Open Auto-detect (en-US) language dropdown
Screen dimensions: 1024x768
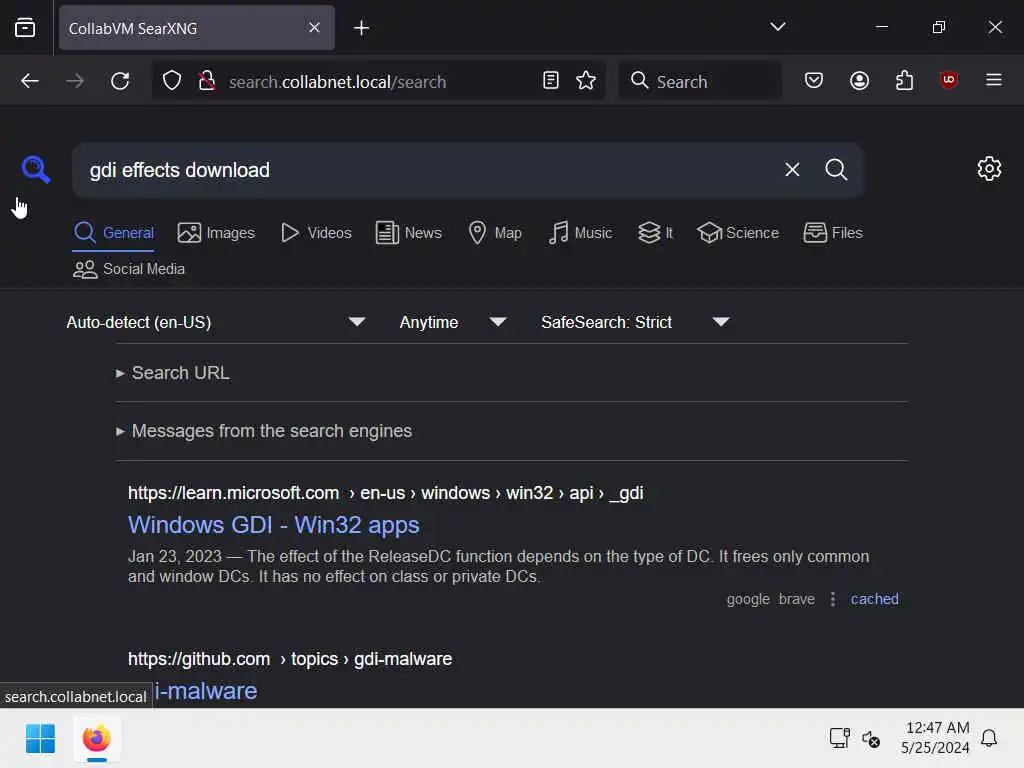coord(216,322)
